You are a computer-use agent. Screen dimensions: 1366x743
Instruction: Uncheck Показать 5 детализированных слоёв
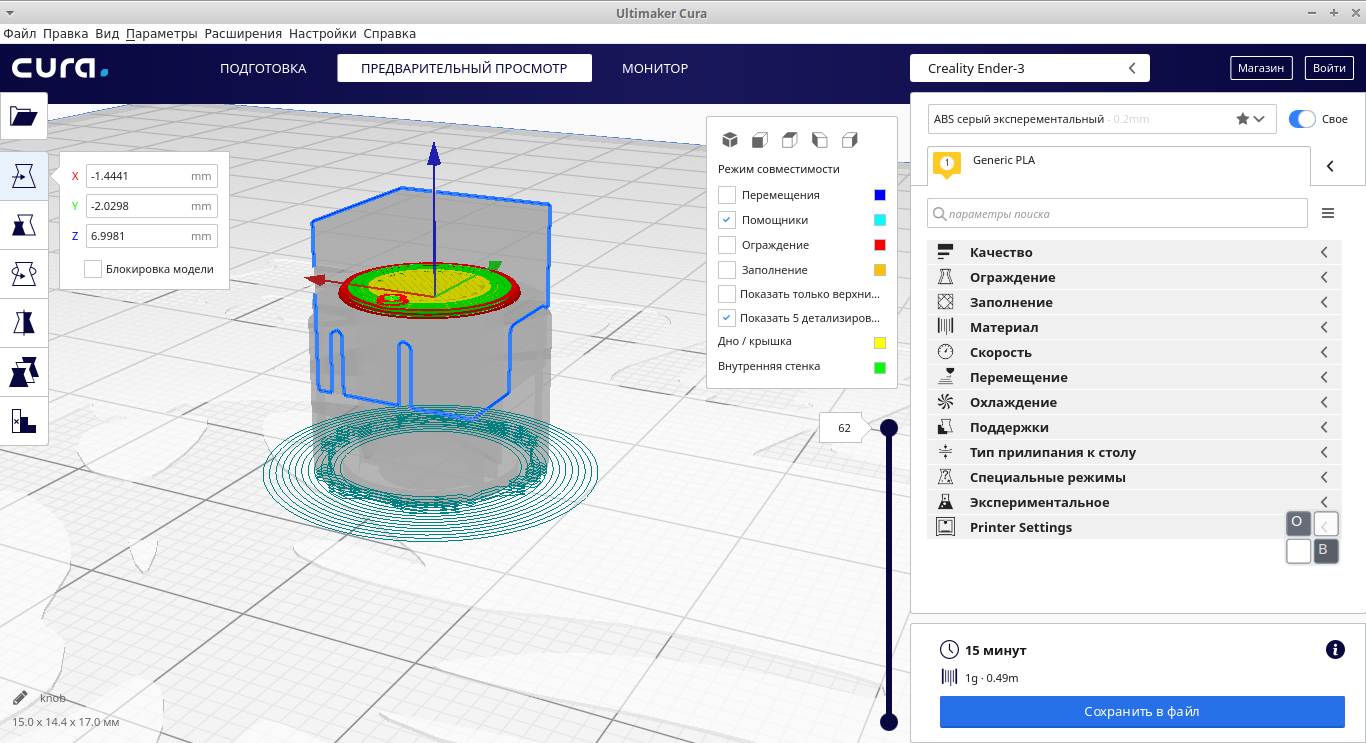pyautogui.click(x=727, y=318)
